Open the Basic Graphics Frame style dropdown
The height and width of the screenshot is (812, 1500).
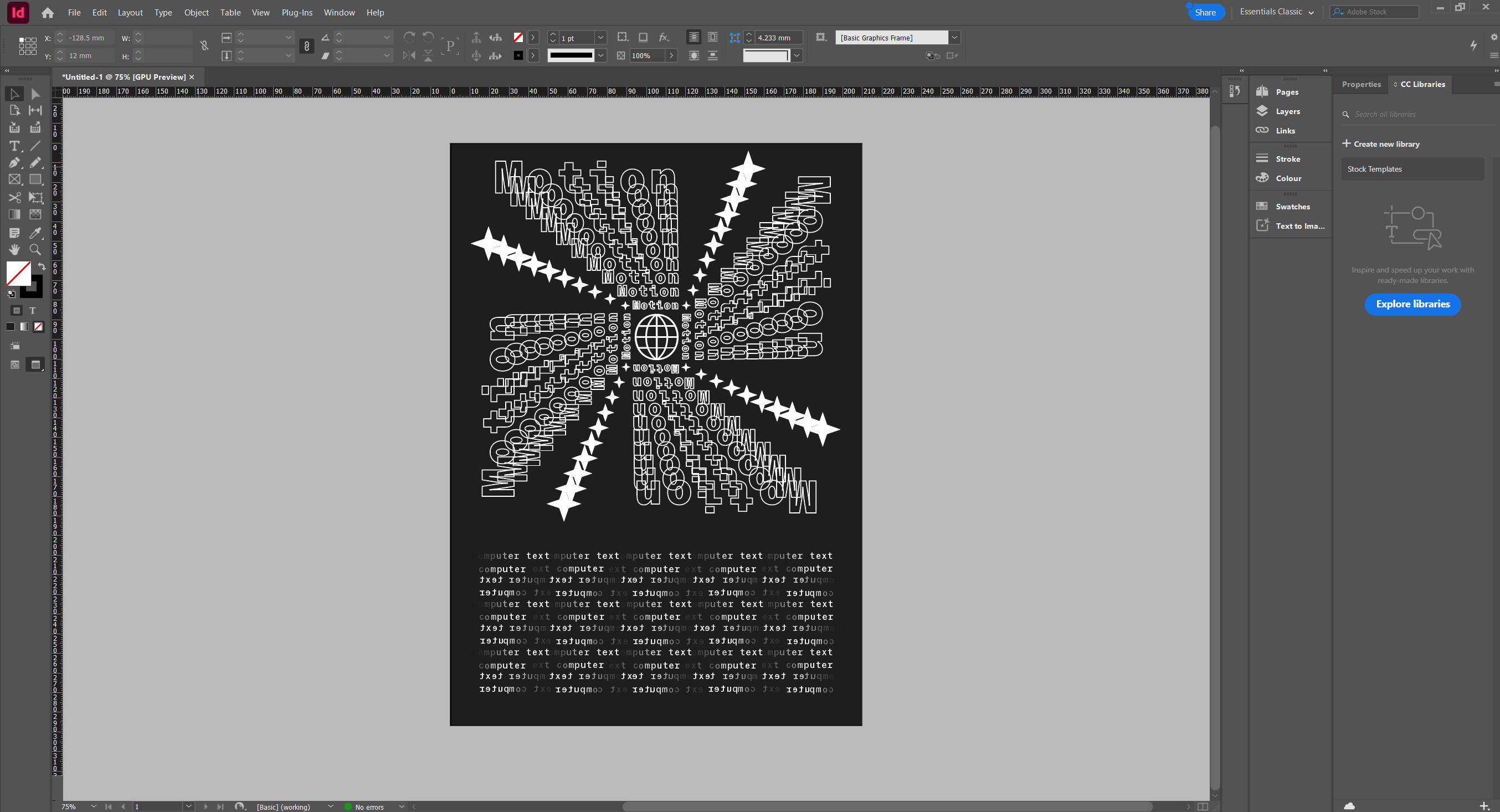(x=954, y=38)
